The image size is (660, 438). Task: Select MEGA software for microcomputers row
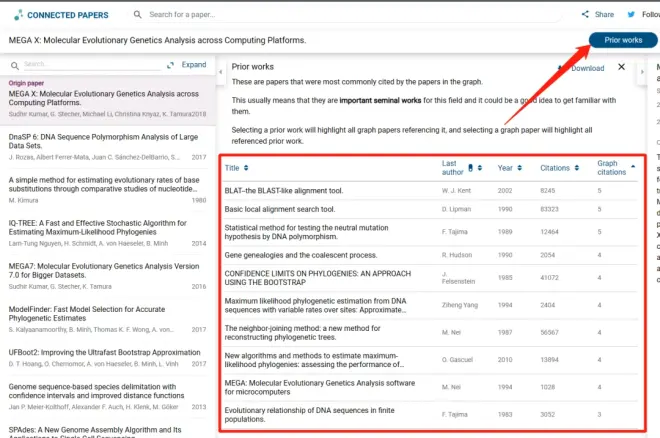tap(430, 388)
